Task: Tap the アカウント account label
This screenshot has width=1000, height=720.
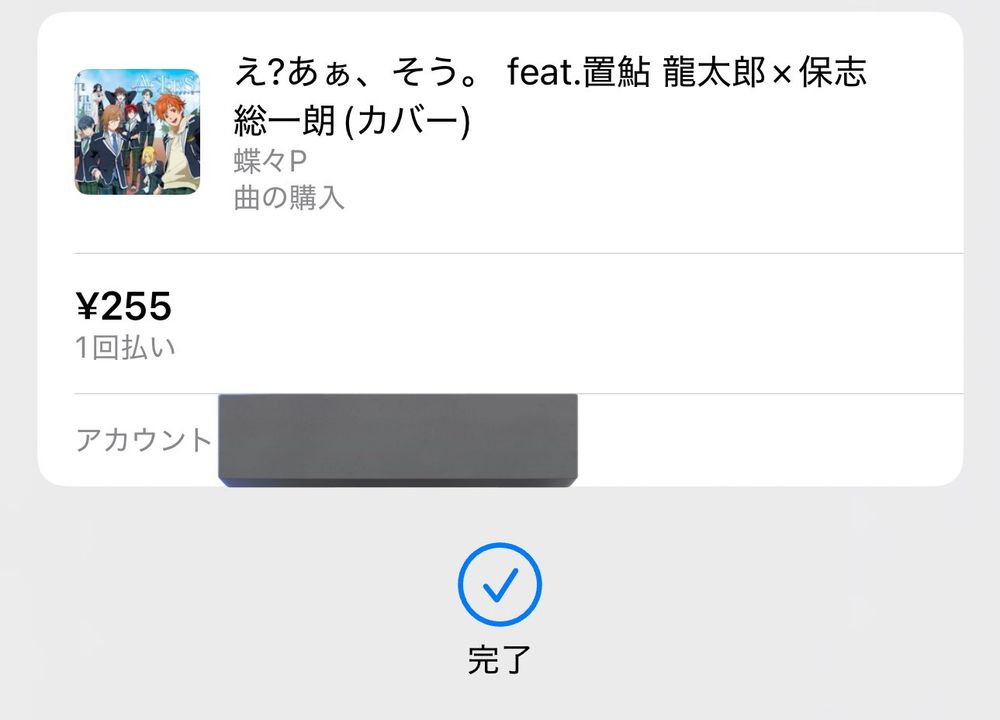Action: pos(143,440)
